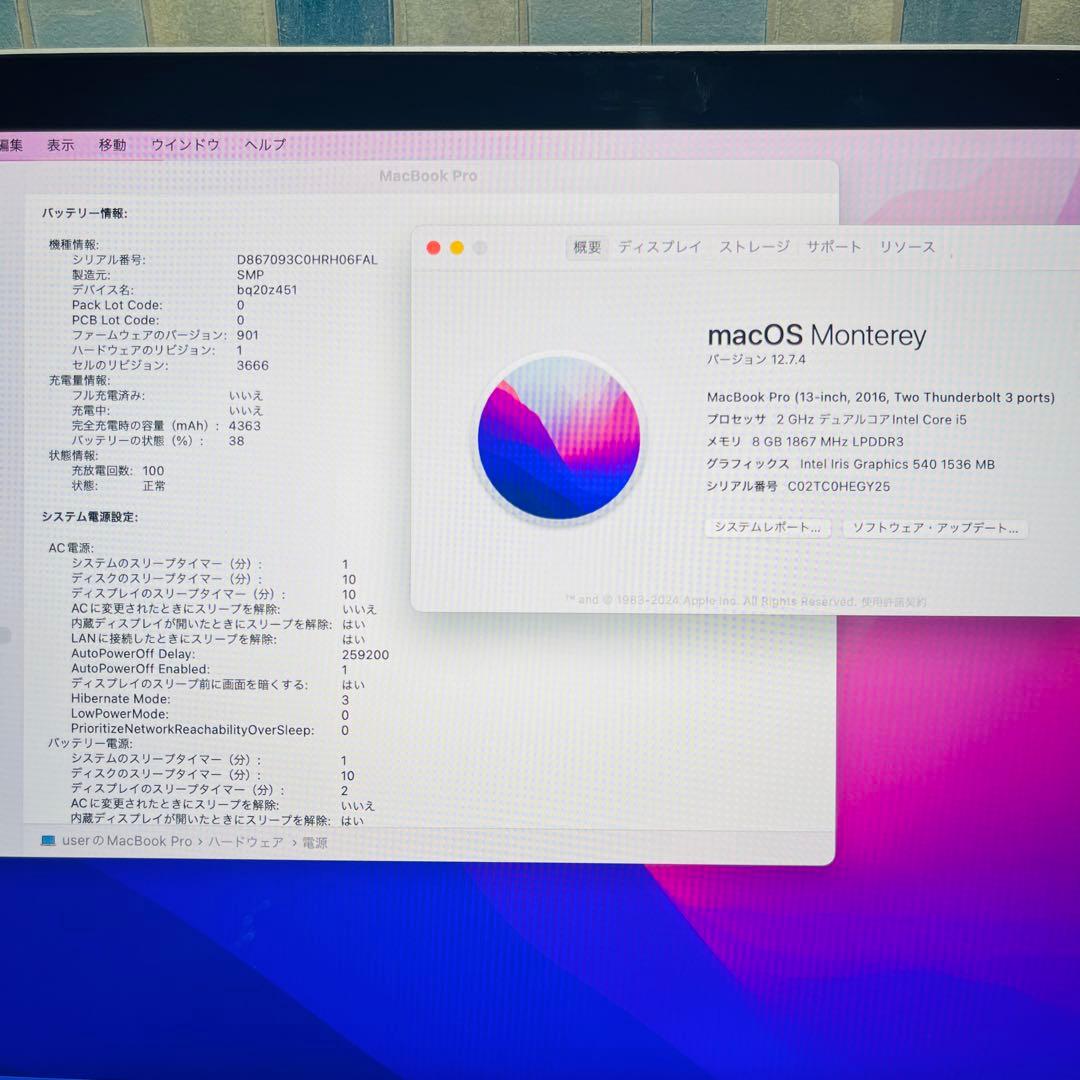Open the 編集 menu
The height and width of the screenshot is (1080, 1080).
[10, 145]
